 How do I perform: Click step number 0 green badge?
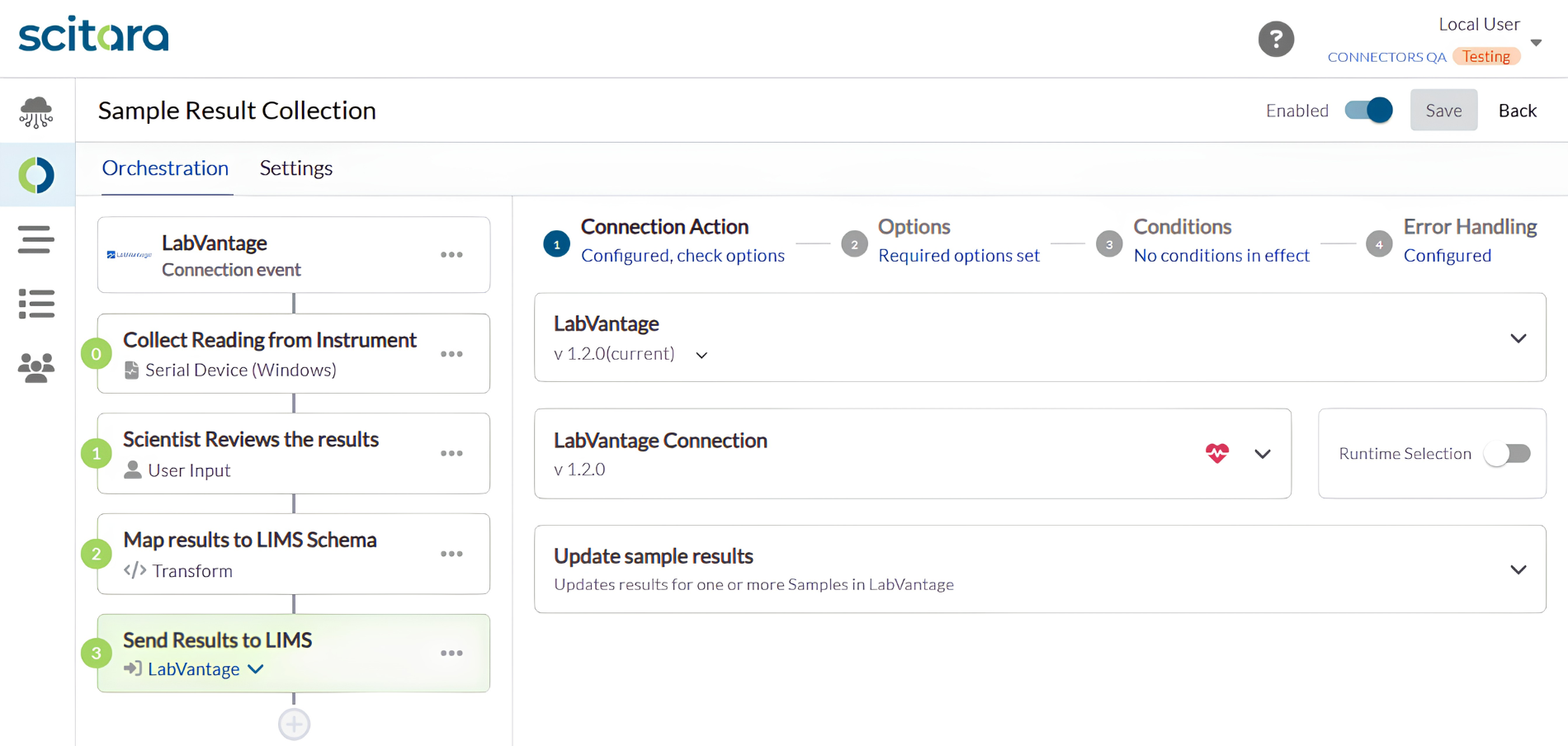[x=97, y=354]
